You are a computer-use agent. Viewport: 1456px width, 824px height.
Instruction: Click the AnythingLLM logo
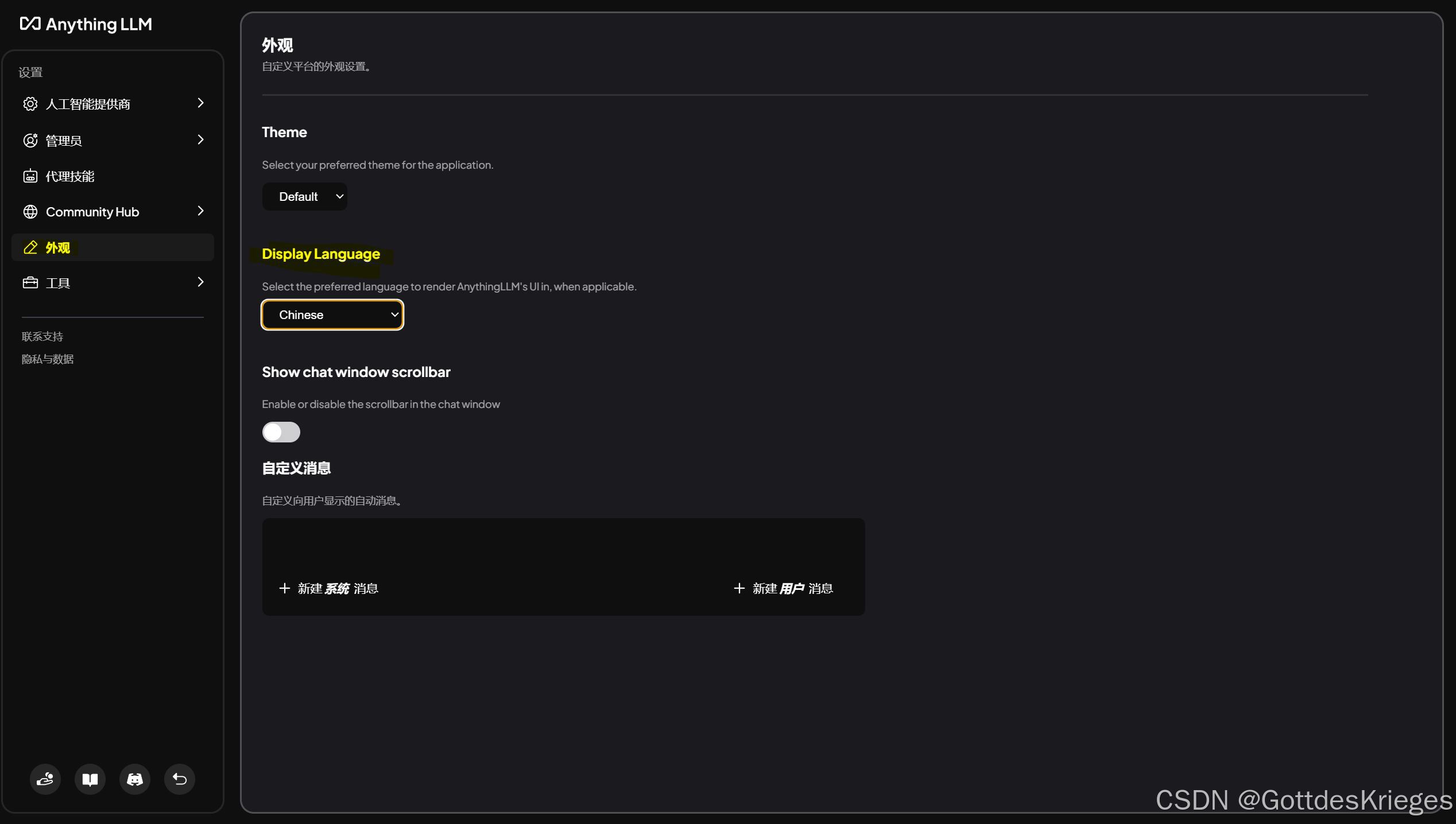click(86, 24)
